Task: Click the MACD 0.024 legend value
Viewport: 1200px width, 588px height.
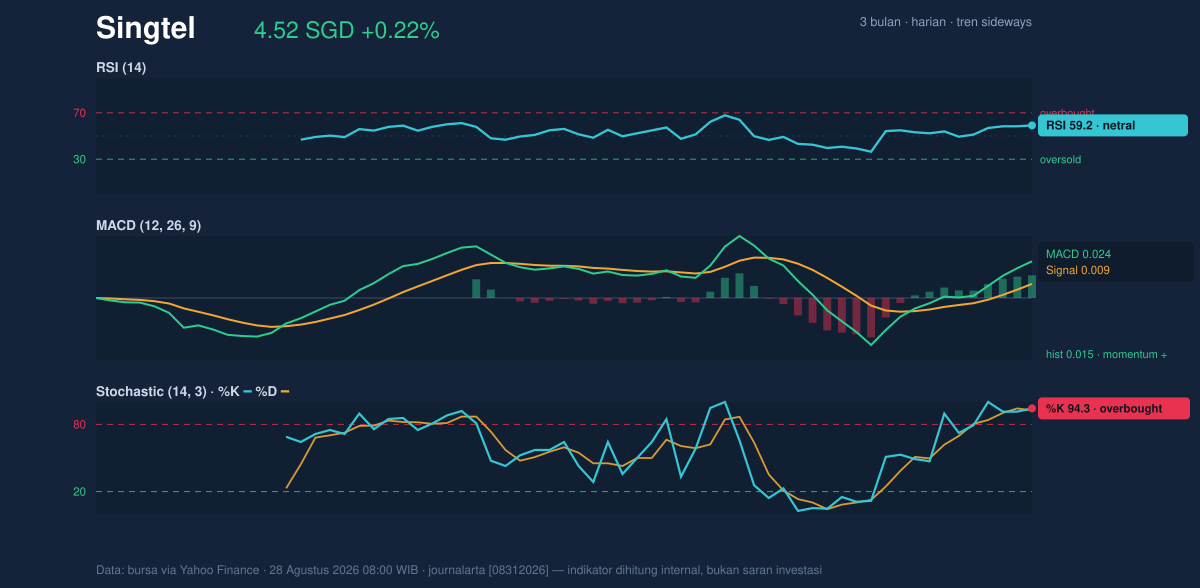Action: click(x=1078, y=254)
